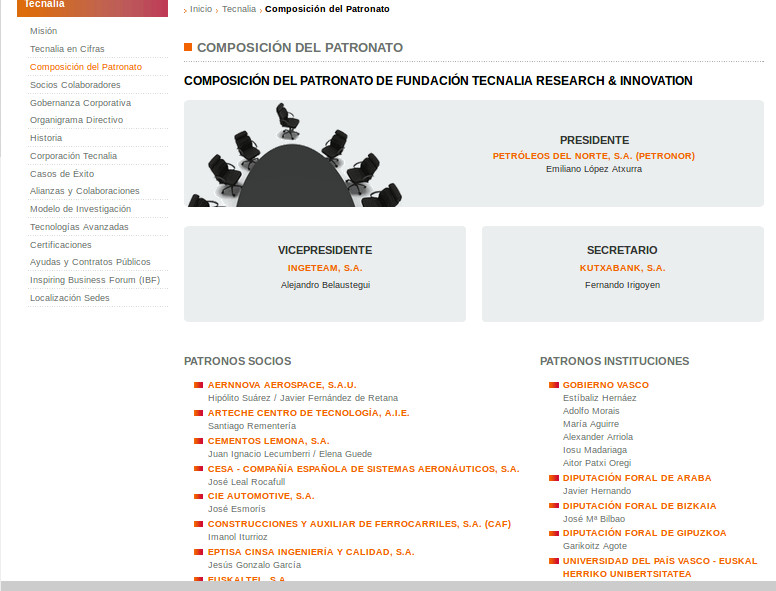Click the horizontal scrollbar at page bottom
Image resolution: width=776 pixels, height=591 pixels.
click(x=388, y=586)
